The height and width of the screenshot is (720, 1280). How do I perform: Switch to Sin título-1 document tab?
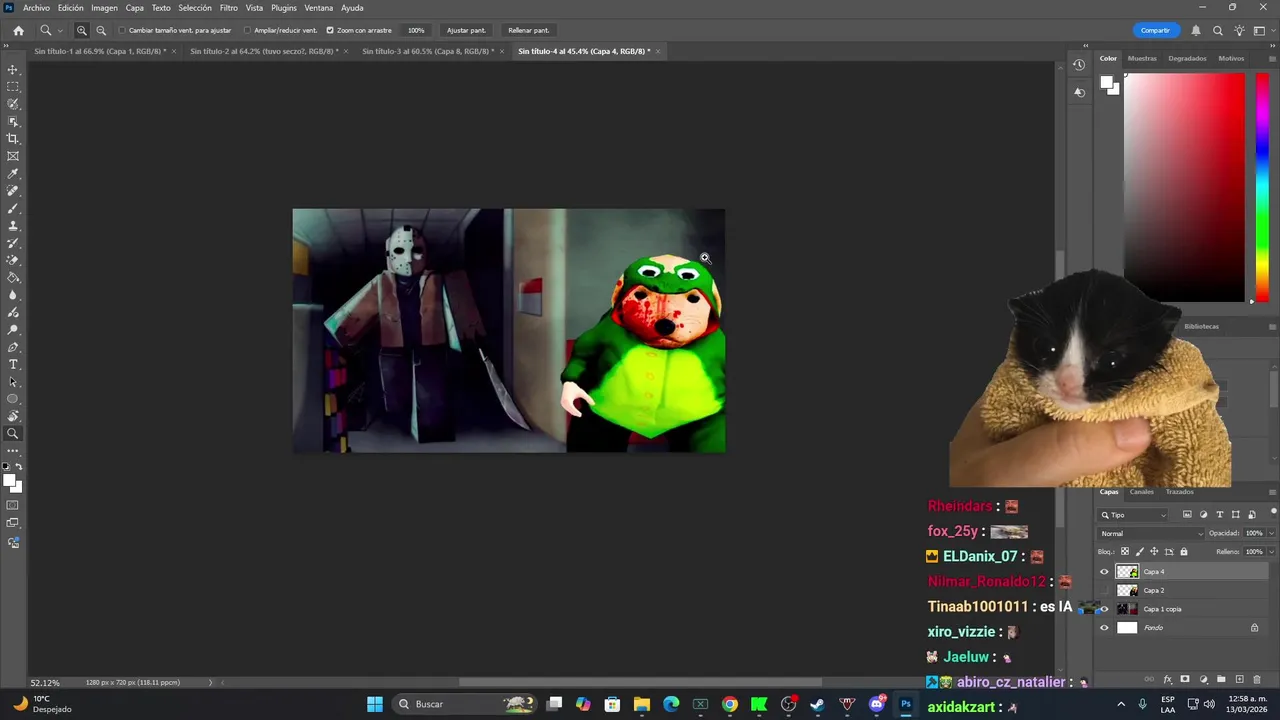[x=100, y=51]
